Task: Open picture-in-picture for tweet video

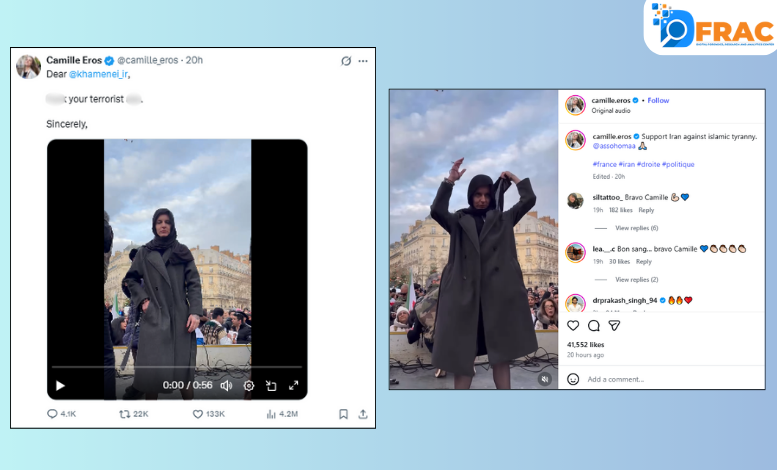Action: [271, 385]
